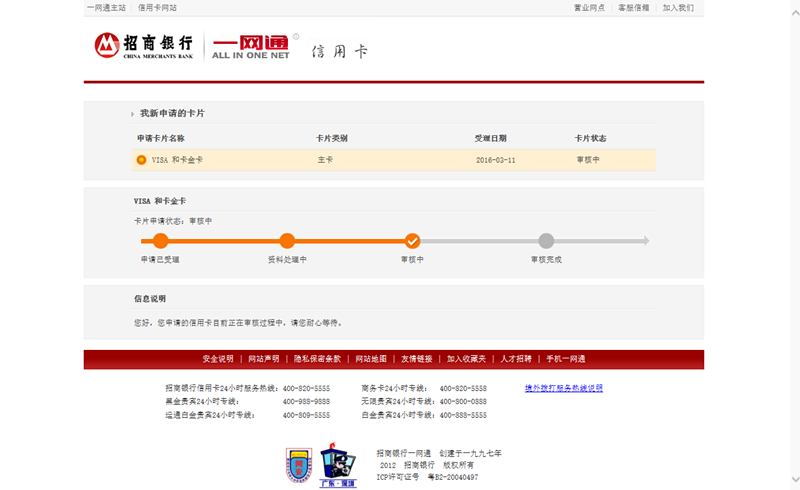Click the 一网通 All In One Net logo

coord(251,46)
